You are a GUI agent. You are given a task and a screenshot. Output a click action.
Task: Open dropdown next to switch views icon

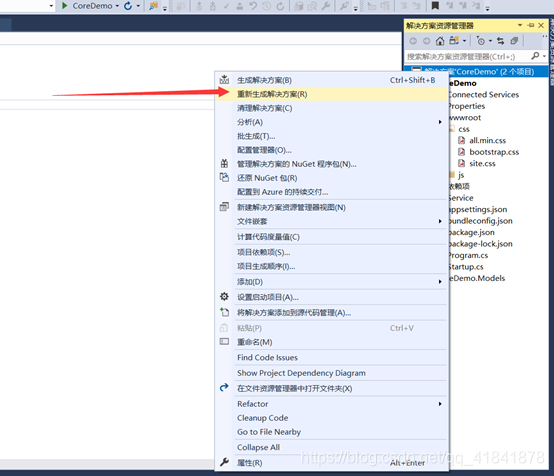click(x=464, y=41)
